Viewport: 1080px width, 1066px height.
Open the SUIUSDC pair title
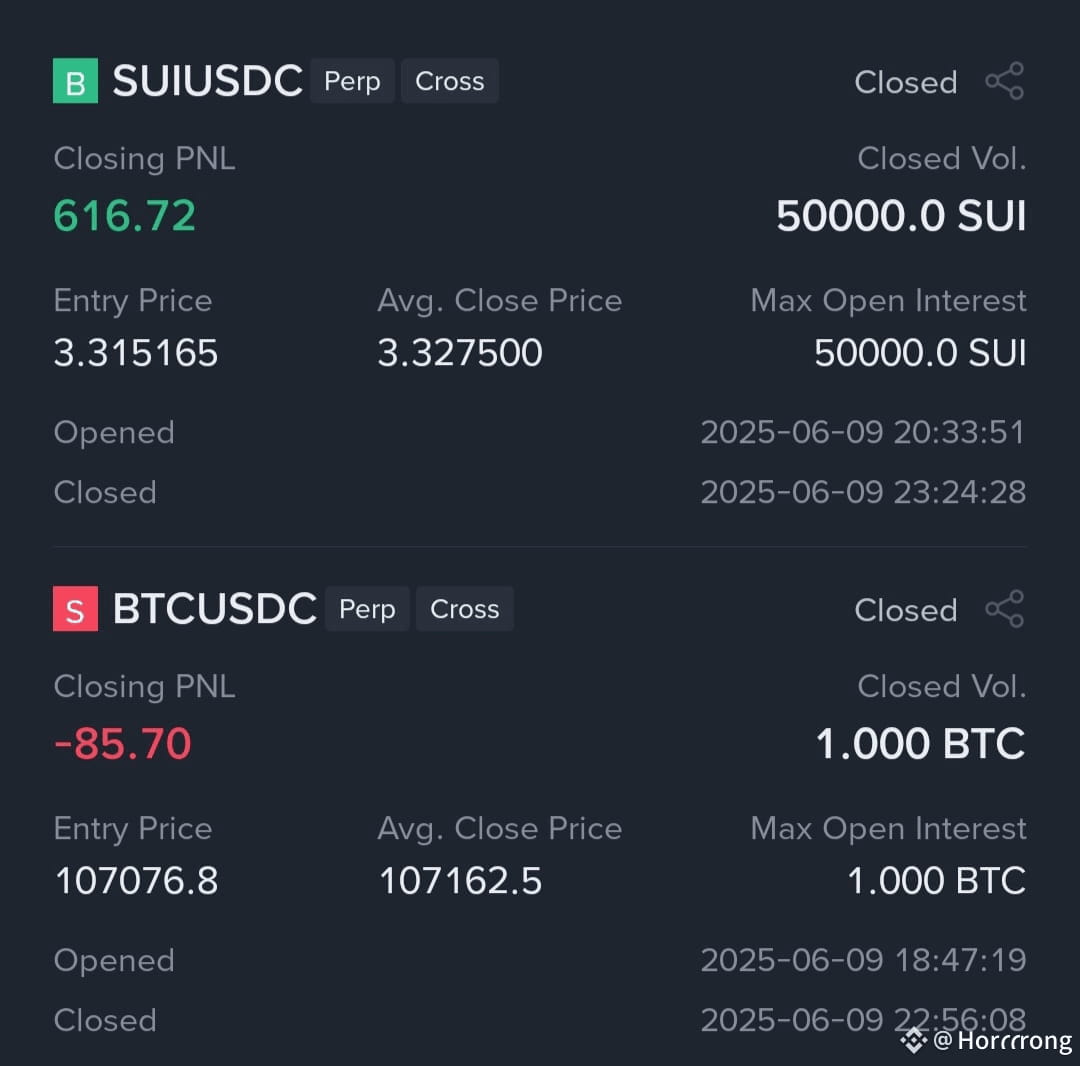[207, 81]
